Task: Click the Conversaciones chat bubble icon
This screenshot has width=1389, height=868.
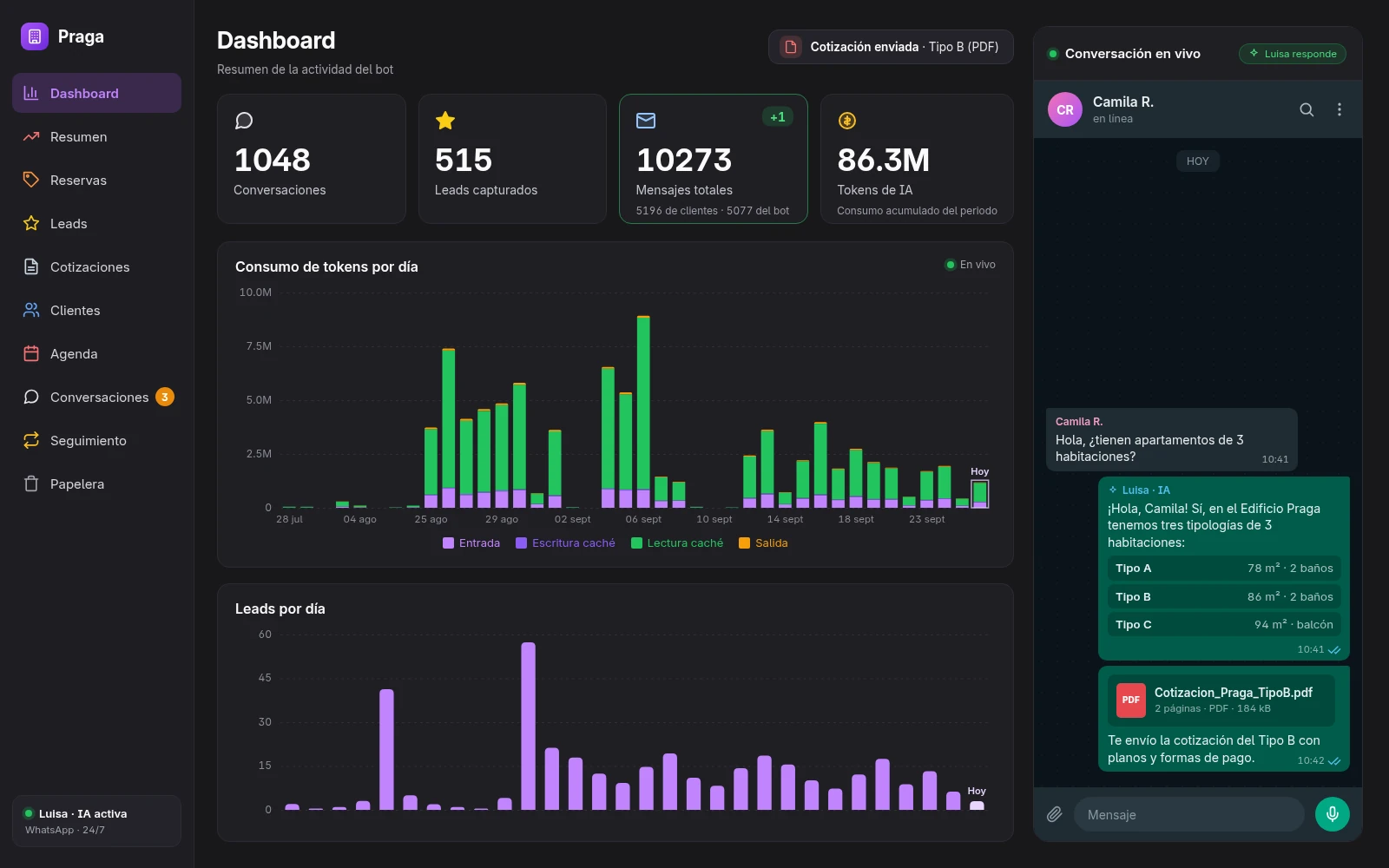Action: (31, 397)
